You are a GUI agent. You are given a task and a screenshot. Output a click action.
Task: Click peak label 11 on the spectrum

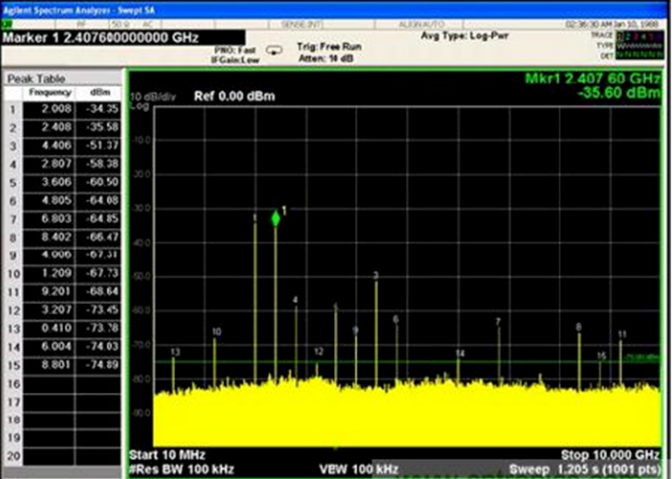(x=622, y=334)
